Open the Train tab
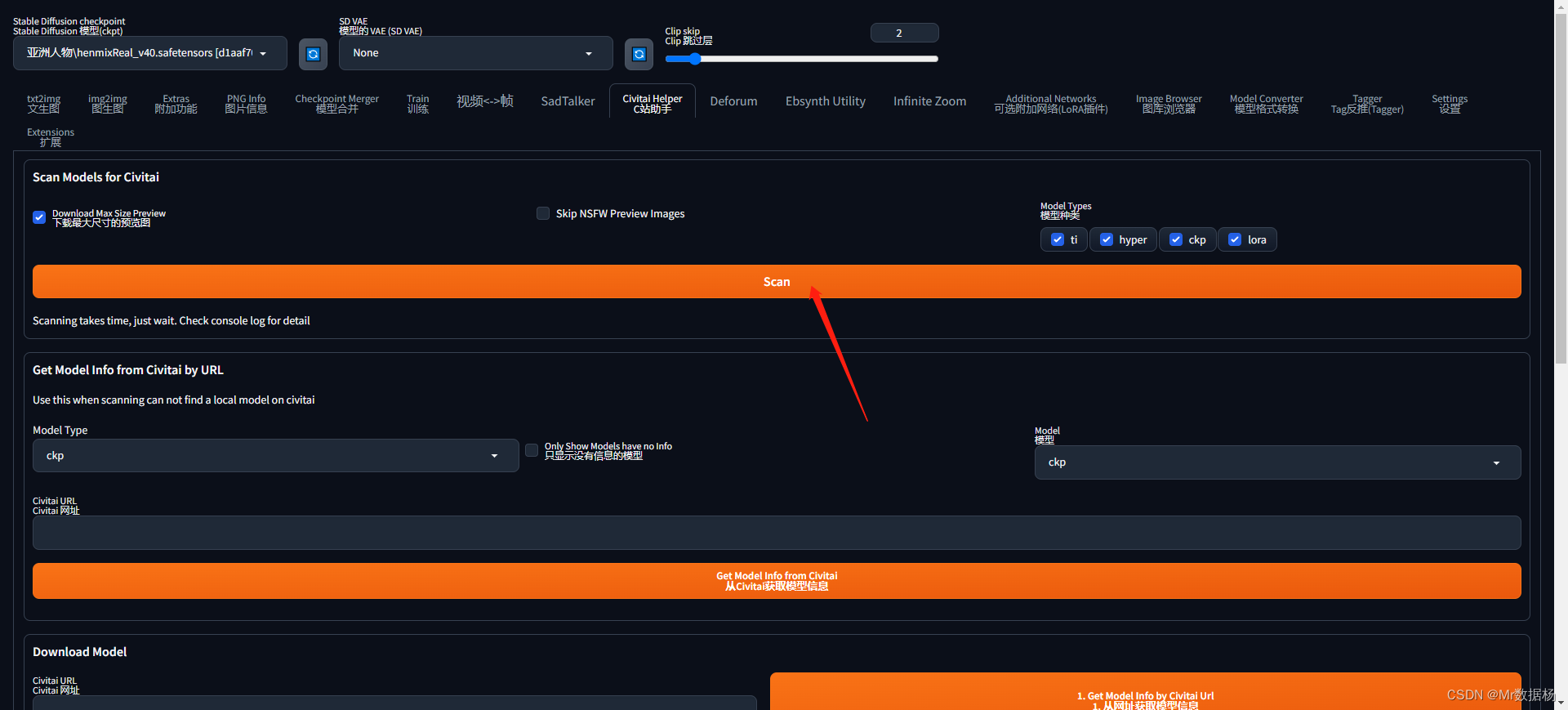The height and width of the screenshot is (710, 1568). 417,104
